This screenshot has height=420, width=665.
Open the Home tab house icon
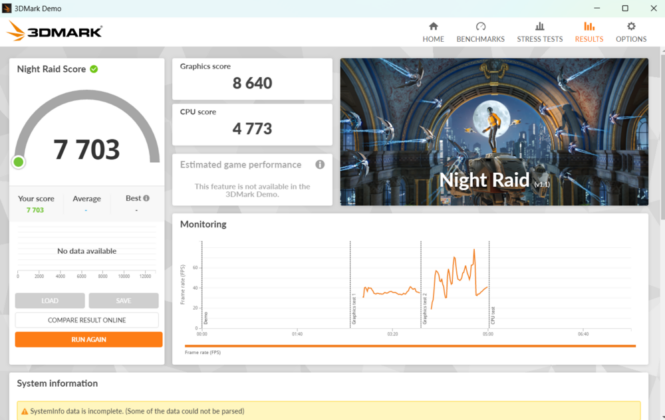(x=433, y=26)
